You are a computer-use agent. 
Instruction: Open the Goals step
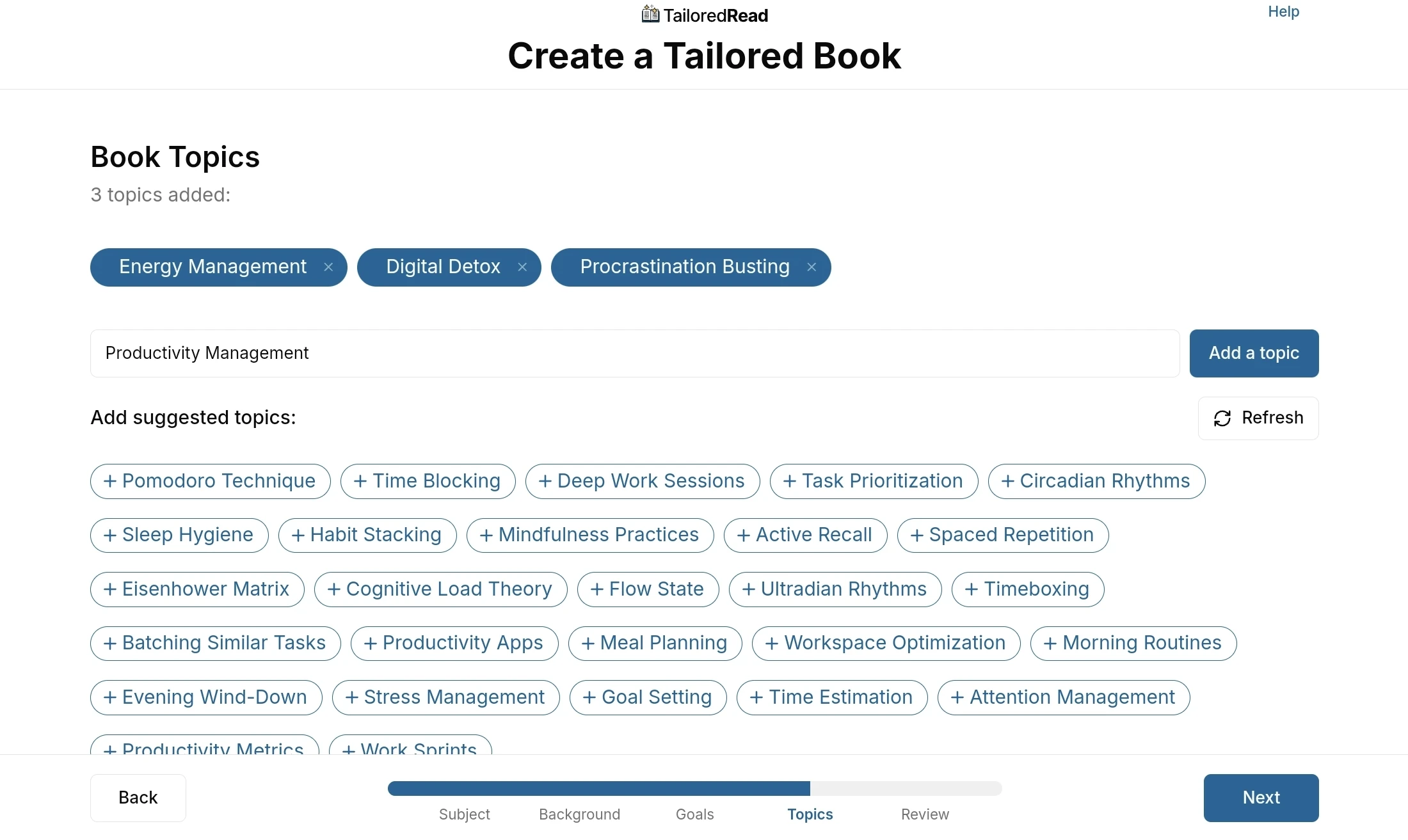(694, 814)
